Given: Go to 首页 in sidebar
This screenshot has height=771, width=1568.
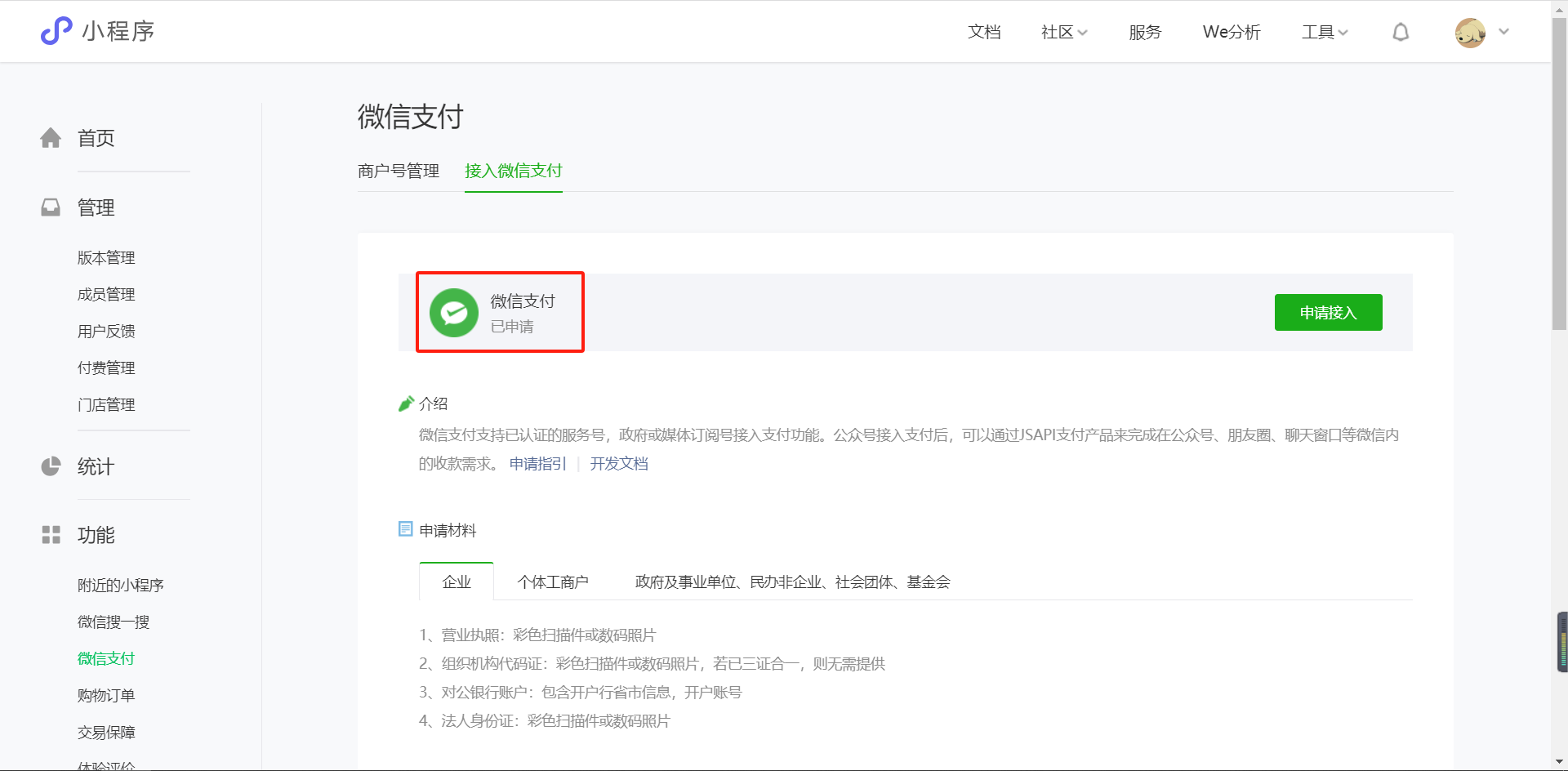Looking at the screenshot, I should (x=96, y=138).
